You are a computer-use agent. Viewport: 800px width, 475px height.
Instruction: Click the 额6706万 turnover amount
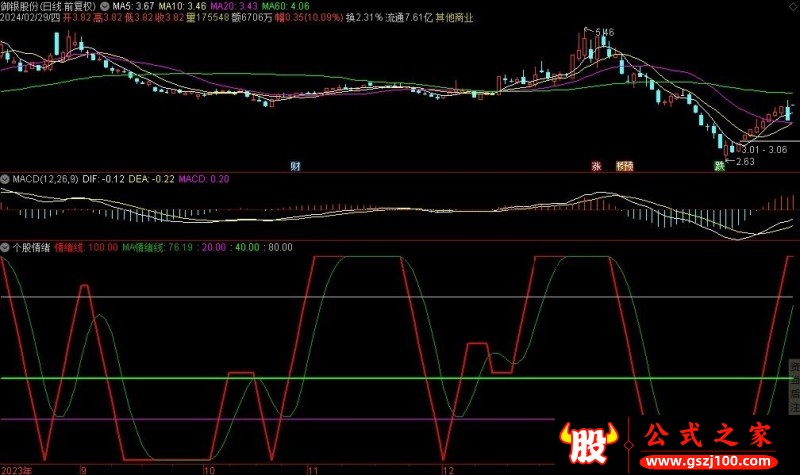pyautogui.click(x=252, y=18)
